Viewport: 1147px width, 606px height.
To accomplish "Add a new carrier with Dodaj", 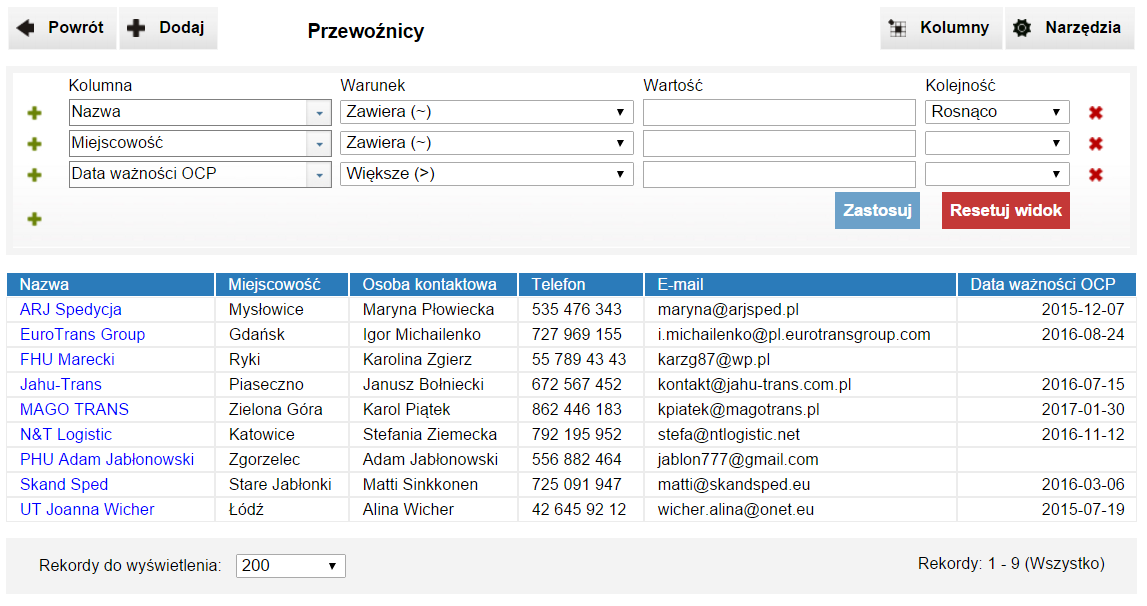I will pyautogui.click(x=168, y=28).
